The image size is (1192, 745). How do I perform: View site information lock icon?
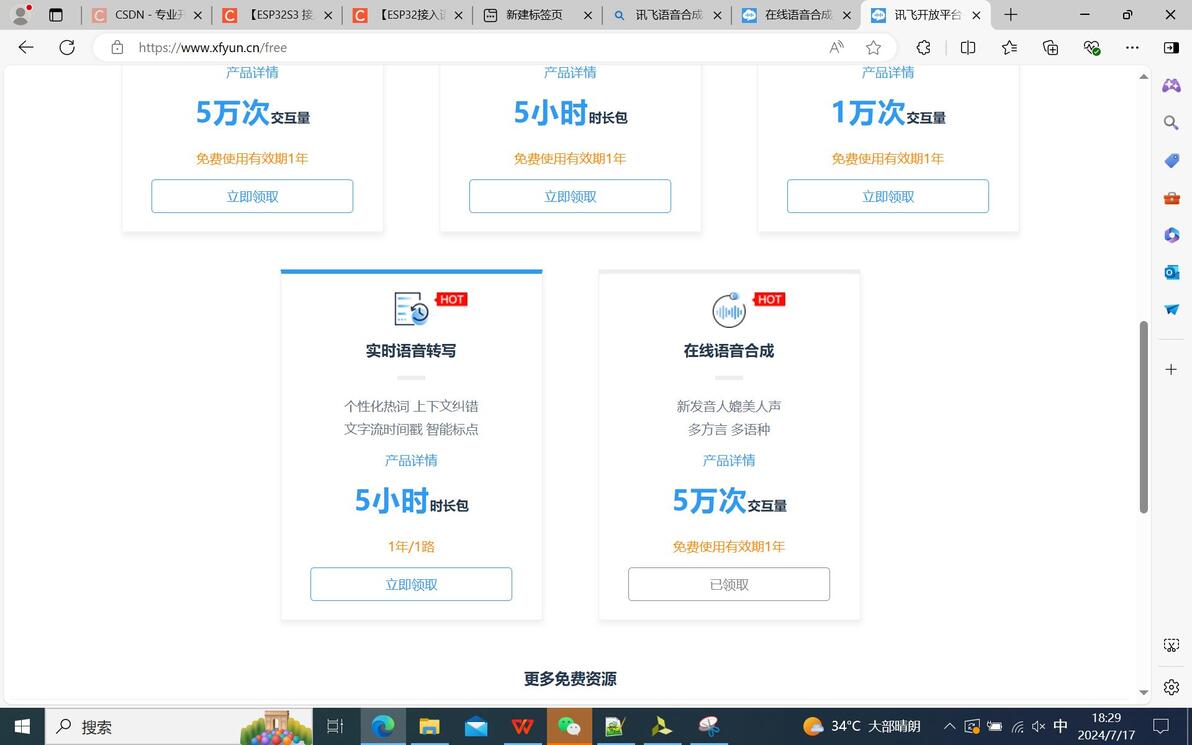tap(117, 47)
